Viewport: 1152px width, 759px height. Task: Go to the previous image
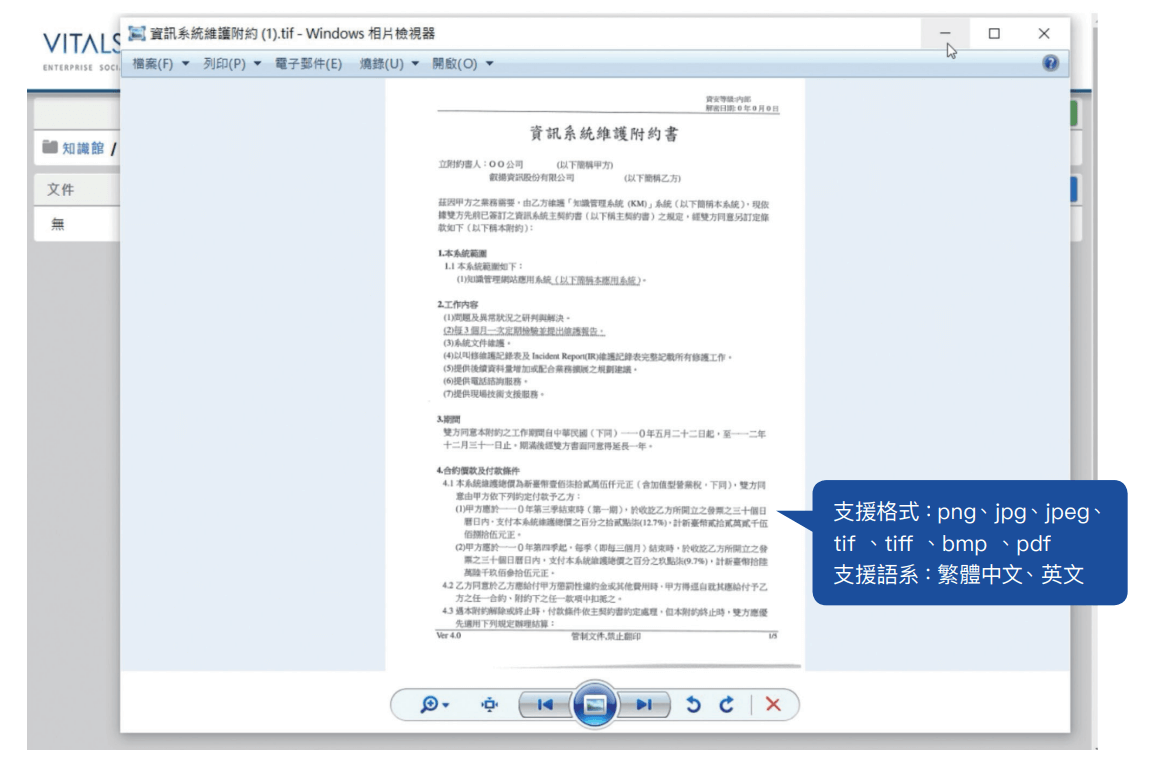544,705
